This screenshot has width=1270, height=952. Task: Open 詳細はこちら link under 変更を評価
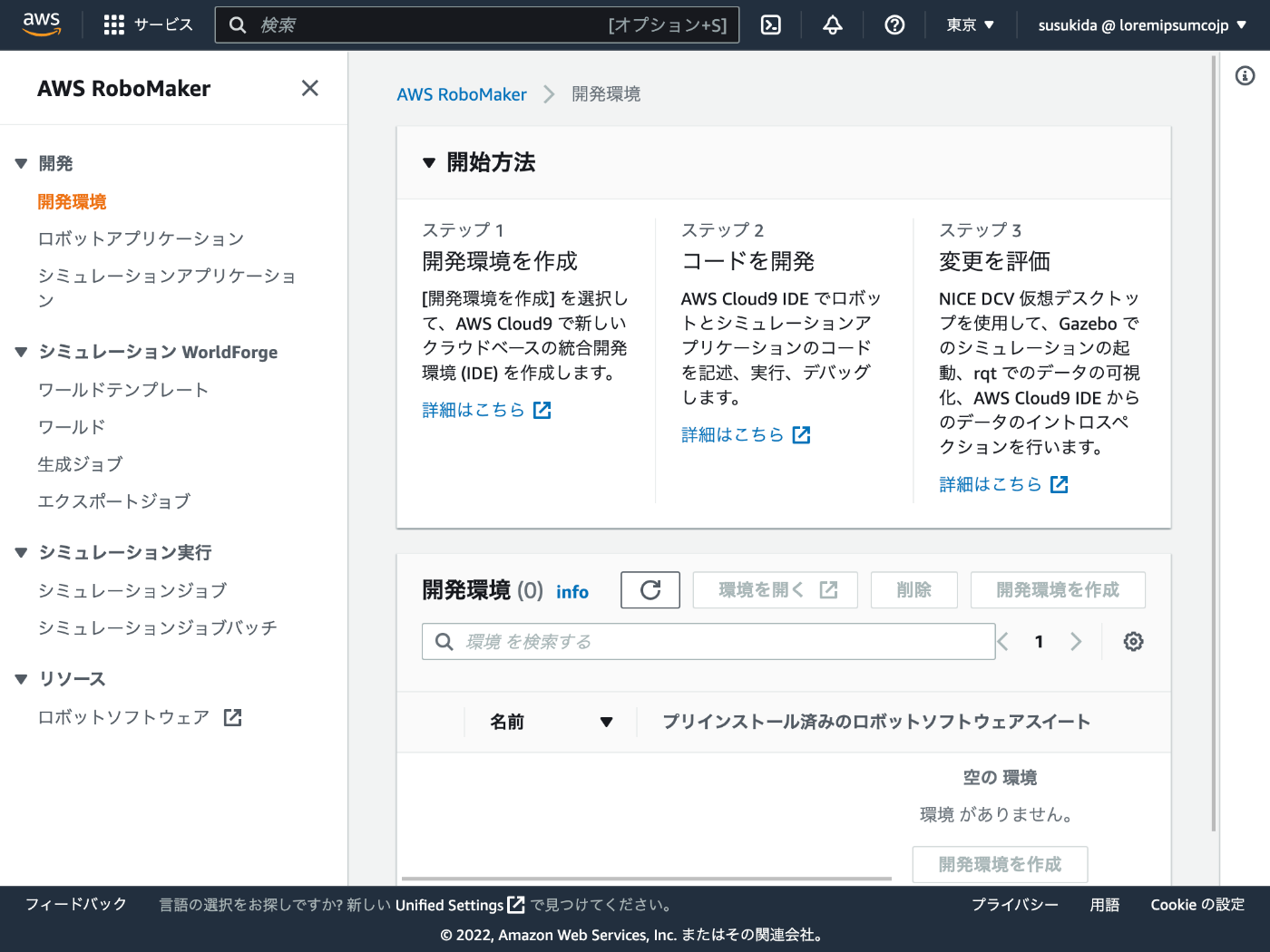click(990, 485)
